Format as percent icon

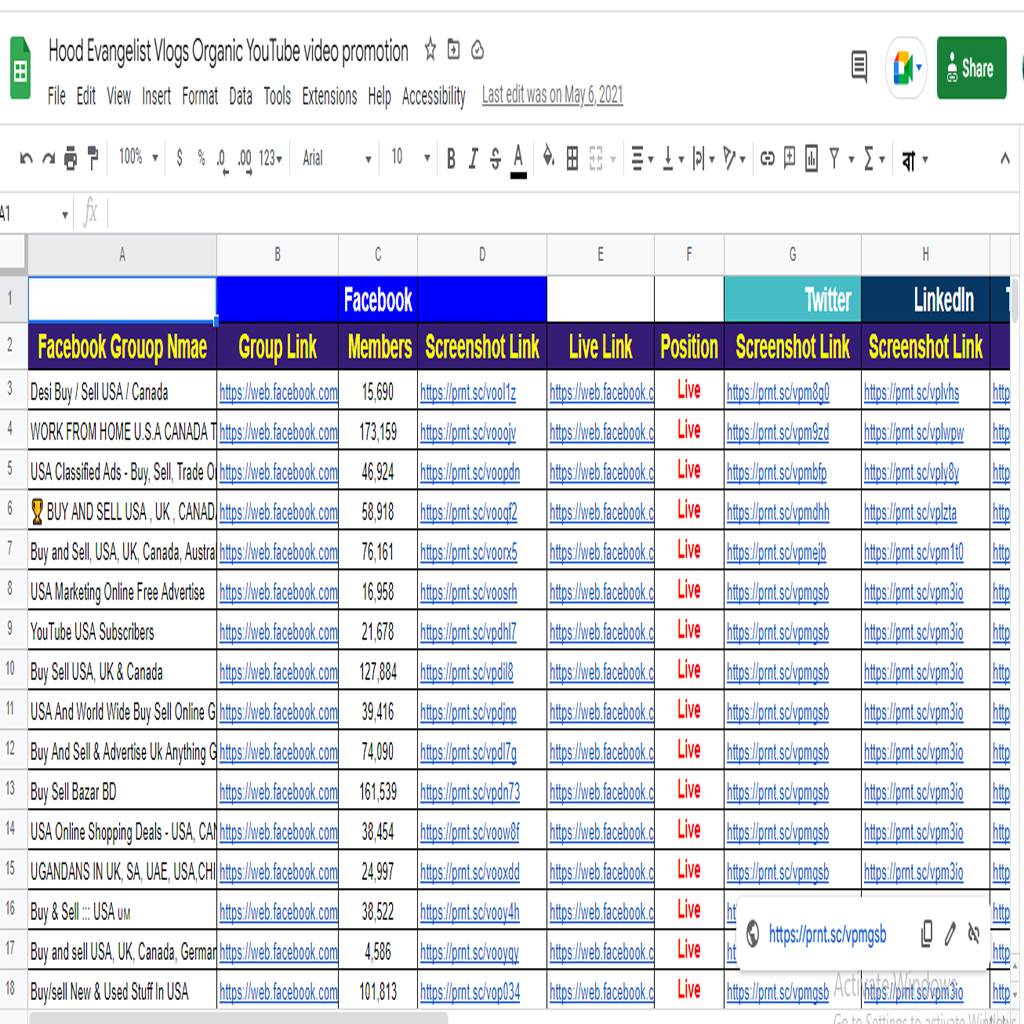(201, 158)
